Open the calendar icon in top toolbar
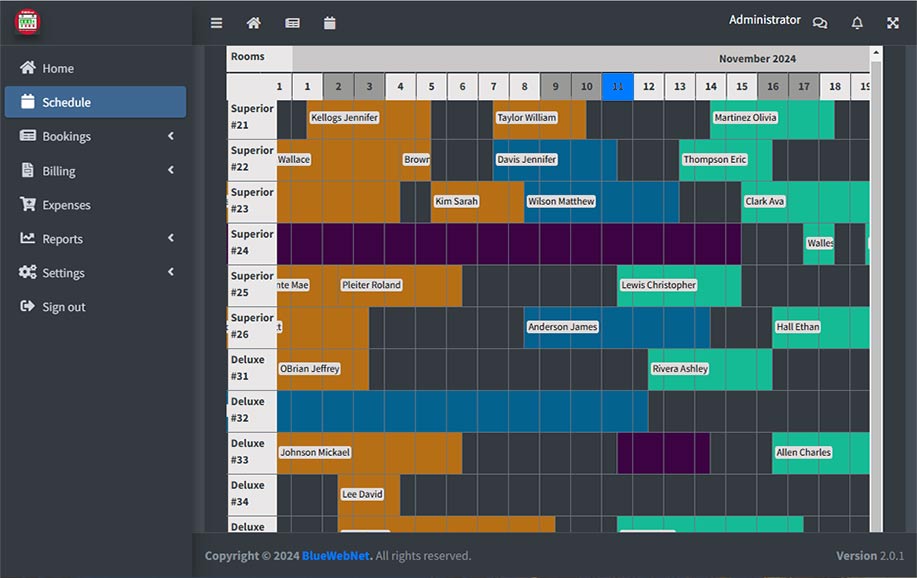 coord(330,23)
